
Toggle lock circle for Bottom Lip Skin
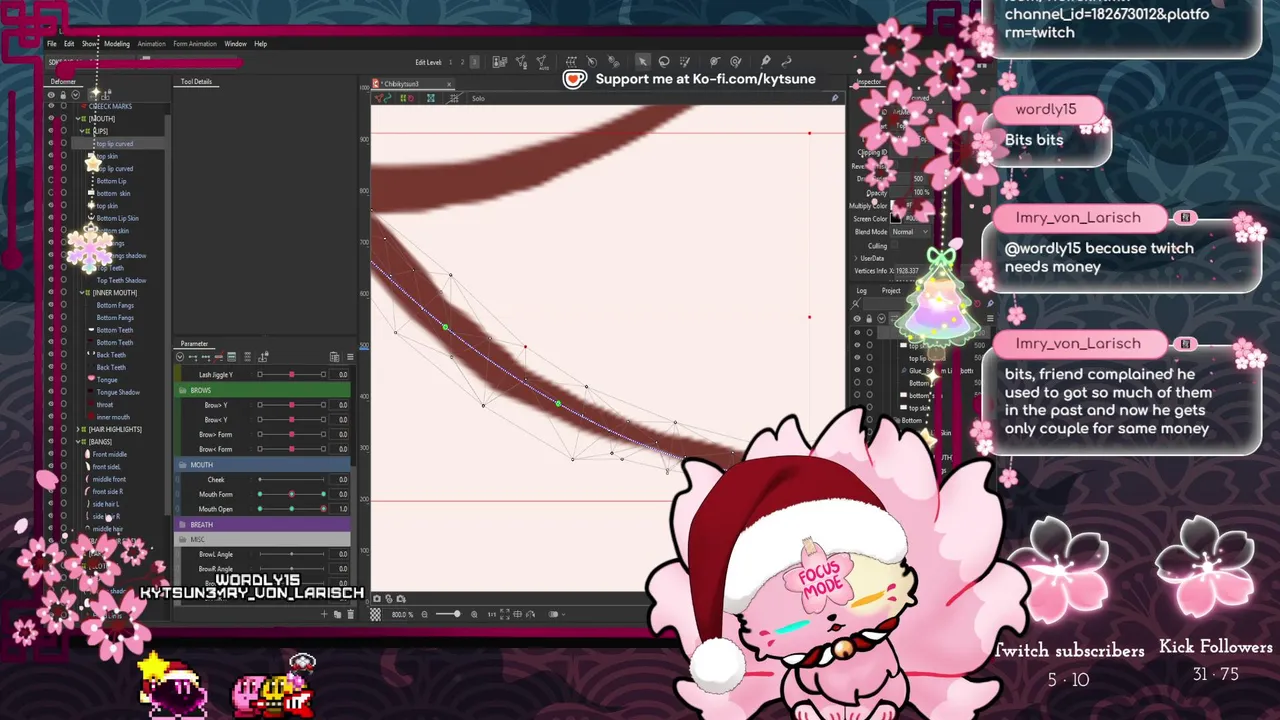pyautogui.click(x=63, y=218)
